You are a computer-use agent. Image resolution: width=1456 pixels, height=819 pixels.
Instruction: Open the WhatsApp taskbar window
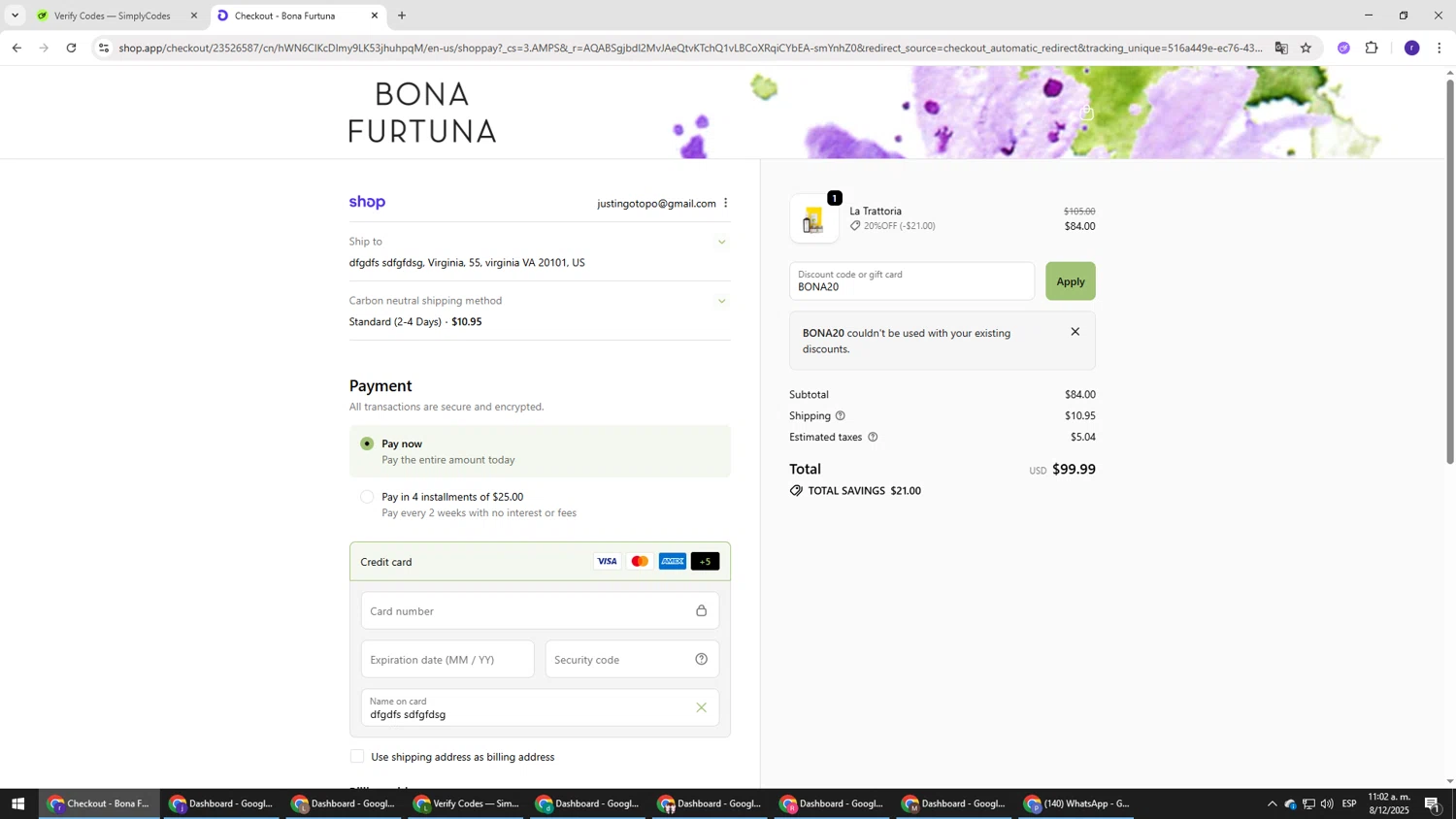click(1077, 803)
